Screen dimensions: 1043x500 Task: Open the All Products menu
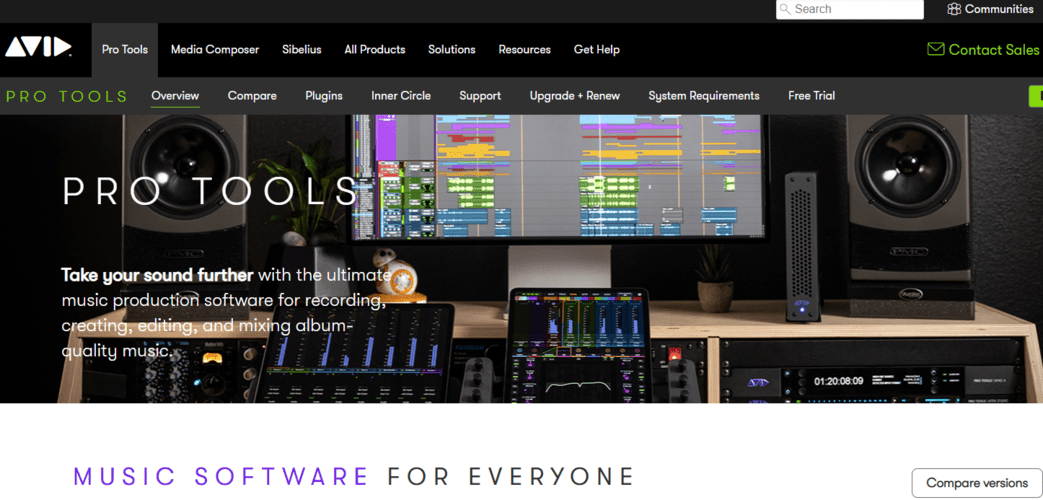coord(374,50)
